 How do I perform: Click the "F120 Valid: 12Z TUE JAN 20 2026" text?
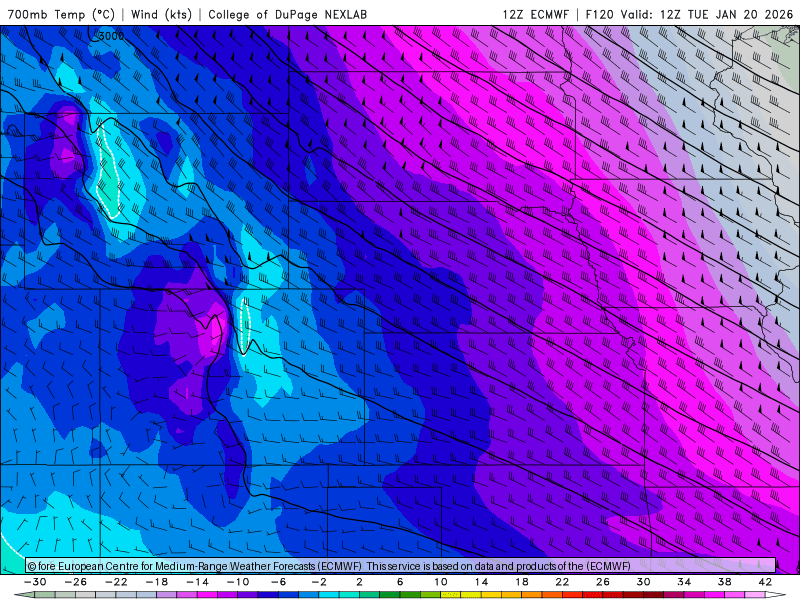[x=689, y=14]
